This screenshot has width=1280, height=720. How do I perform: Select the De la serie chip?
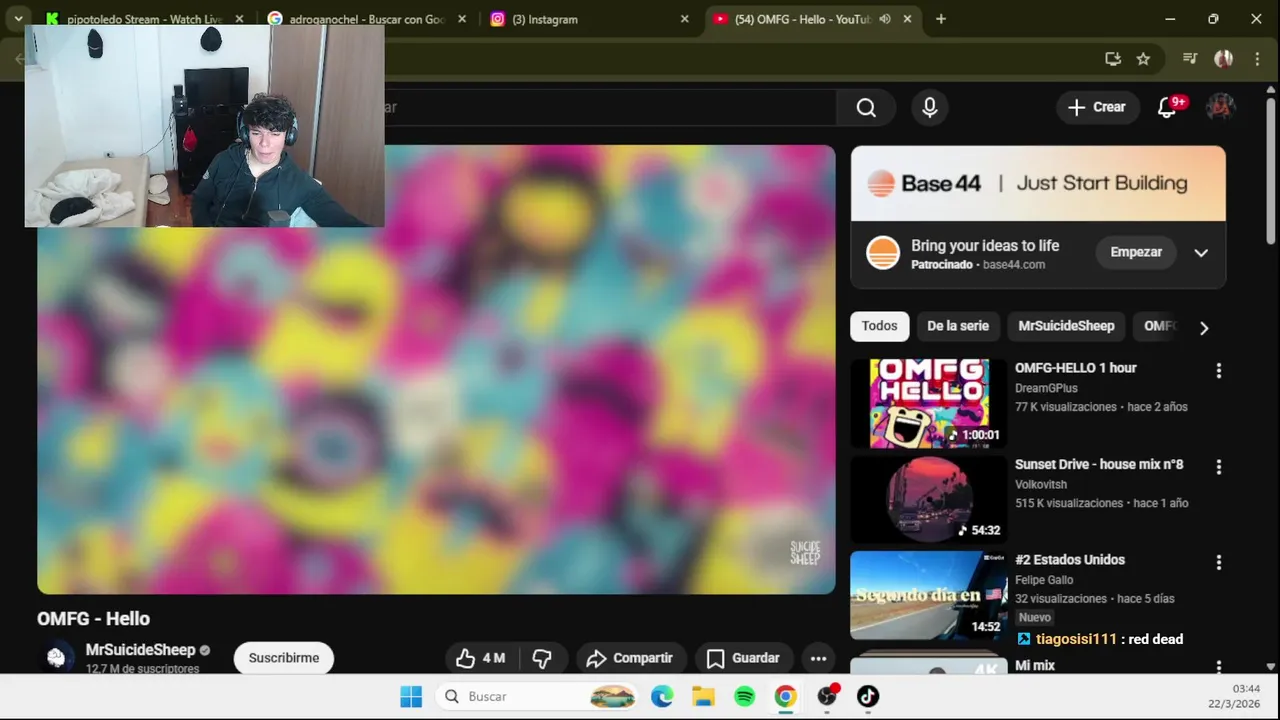958,326
